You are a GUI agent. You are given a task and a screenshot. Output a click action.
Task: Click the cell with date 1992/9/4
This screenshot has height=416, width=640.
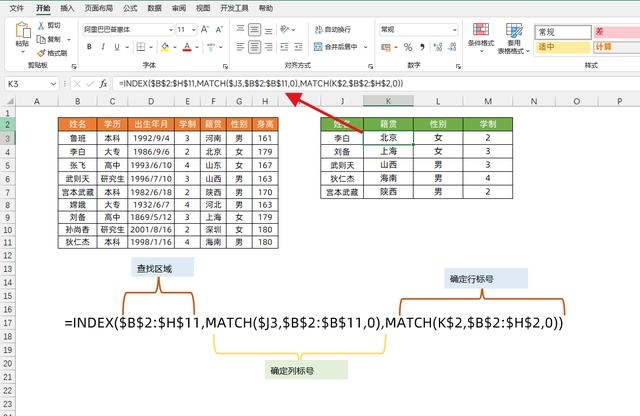[151, 138]
